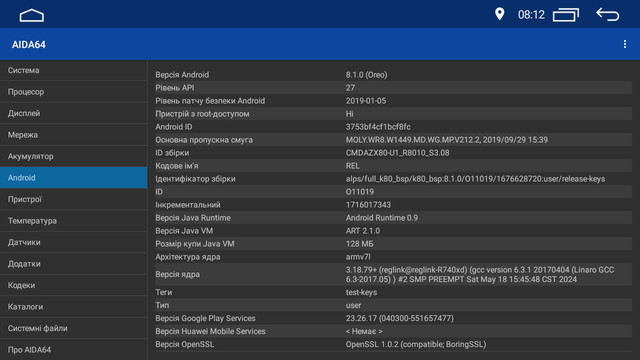640x360 pixels.
Task: Click the kernel architecture value armv7l
Action: (358, 257)
